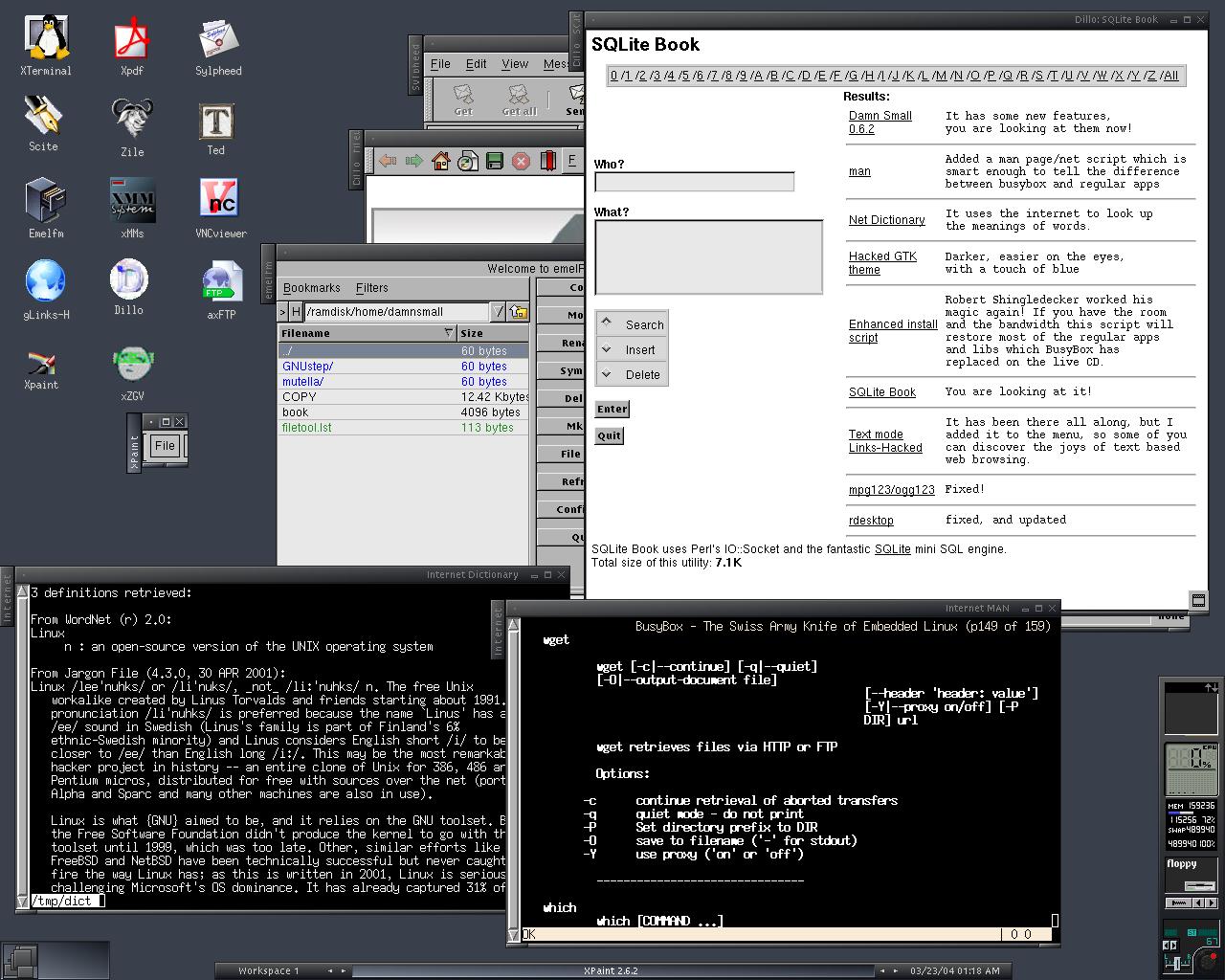Select the COPY file row in emelFM
This screenshot has height=980, width=1225.
tap(404, 397)
